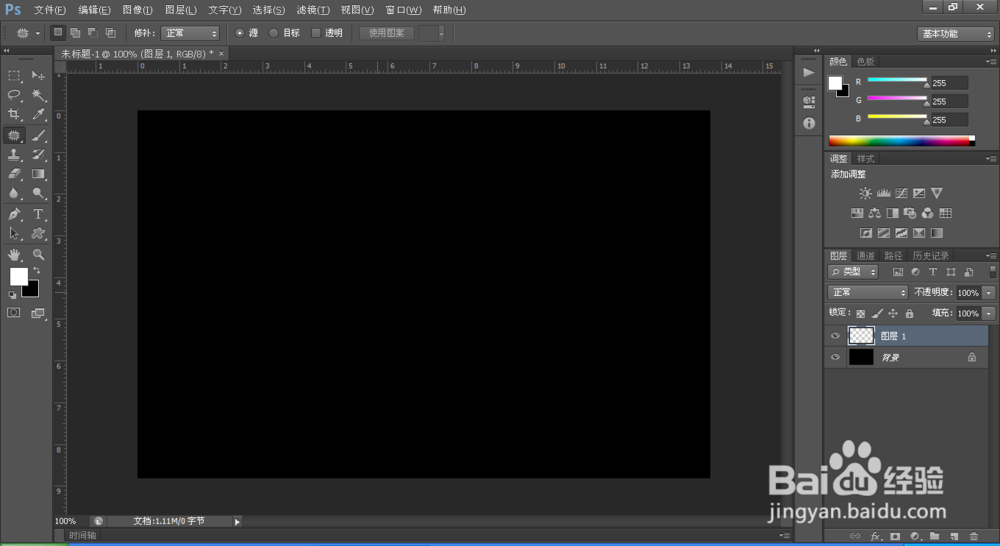Reset default foreground and background colors
The height and width of the screenshot is (546, 1000).
[12, 295]
